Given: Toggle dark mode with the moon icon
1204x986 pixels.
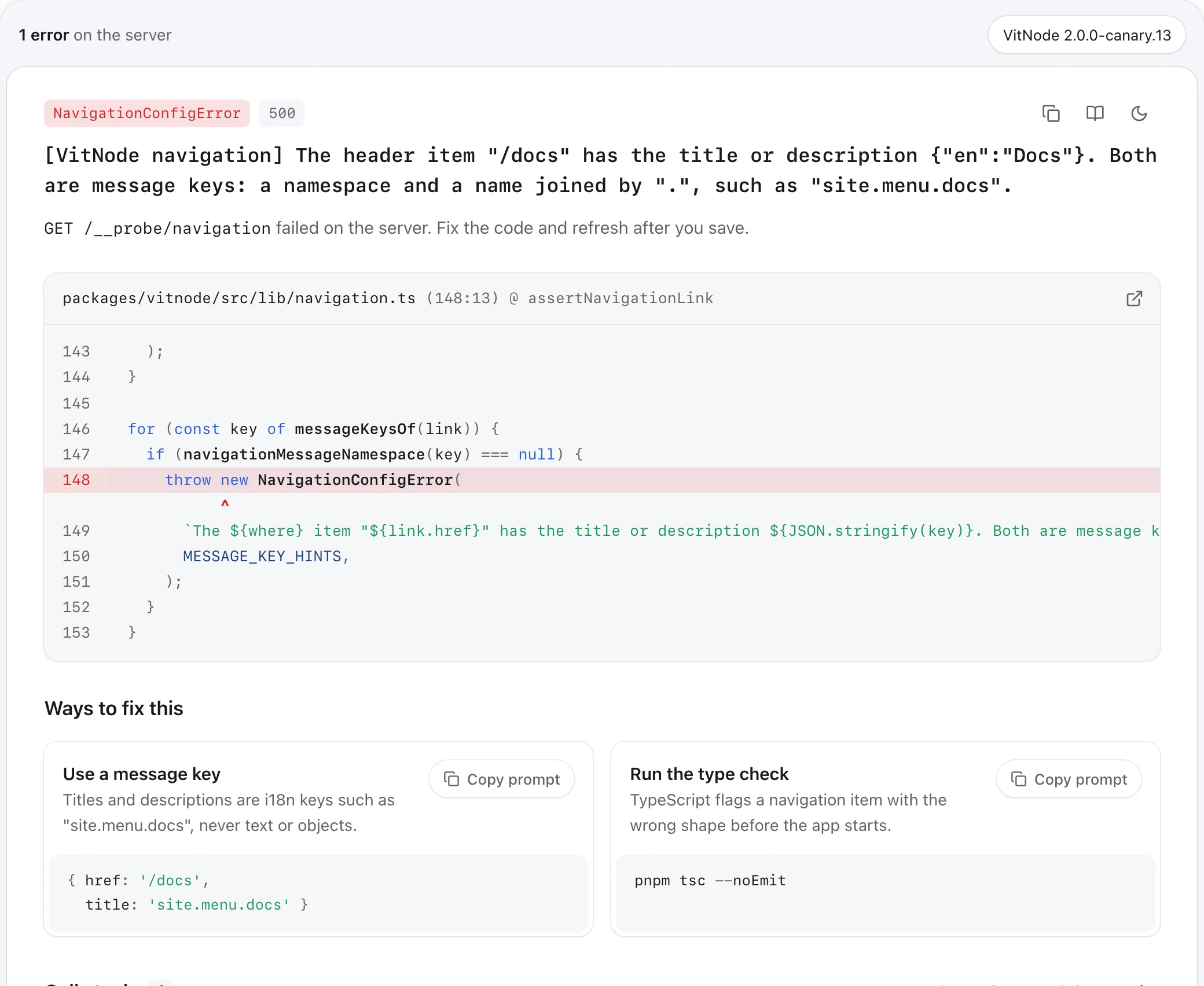Looking at the screenshot, I should point(1139,113).
